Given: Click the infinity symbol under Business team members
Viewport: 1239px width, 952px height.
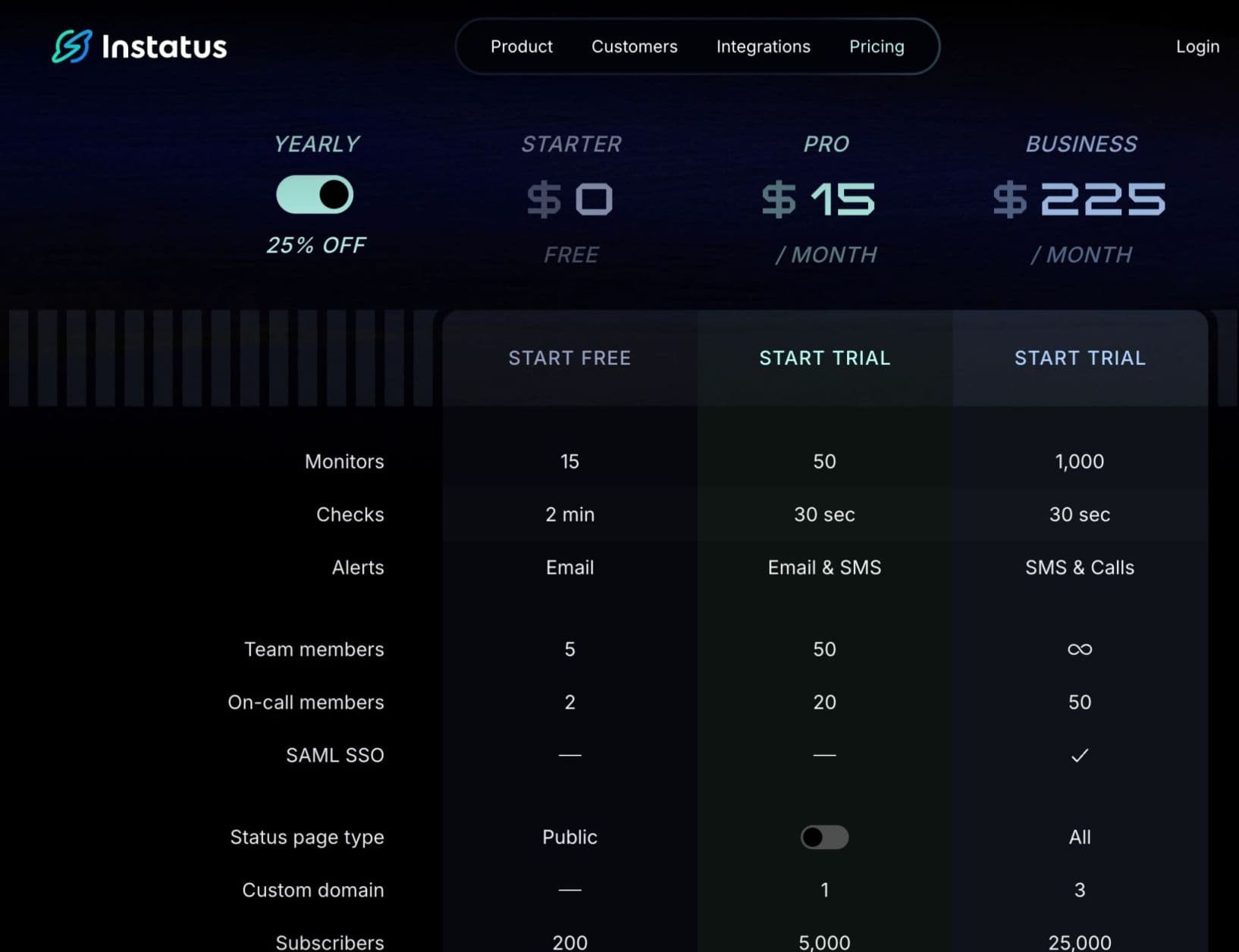Looking at the screenshot, I should pos(1080,649).
